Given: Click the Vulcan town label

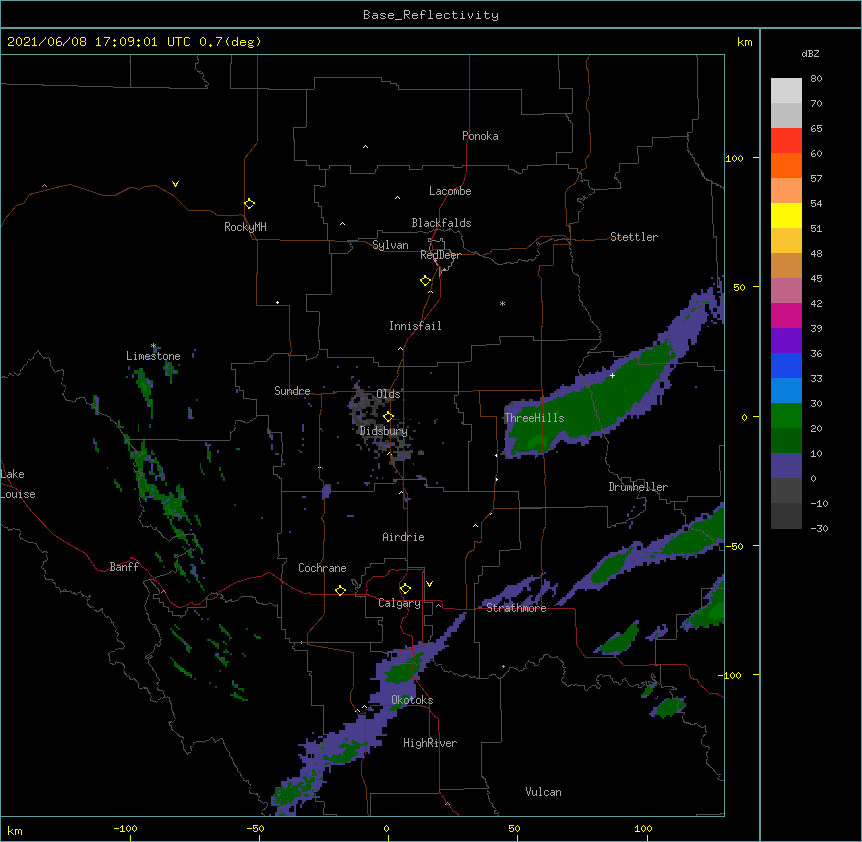Looking at the screenshot, I should point(543,792).
